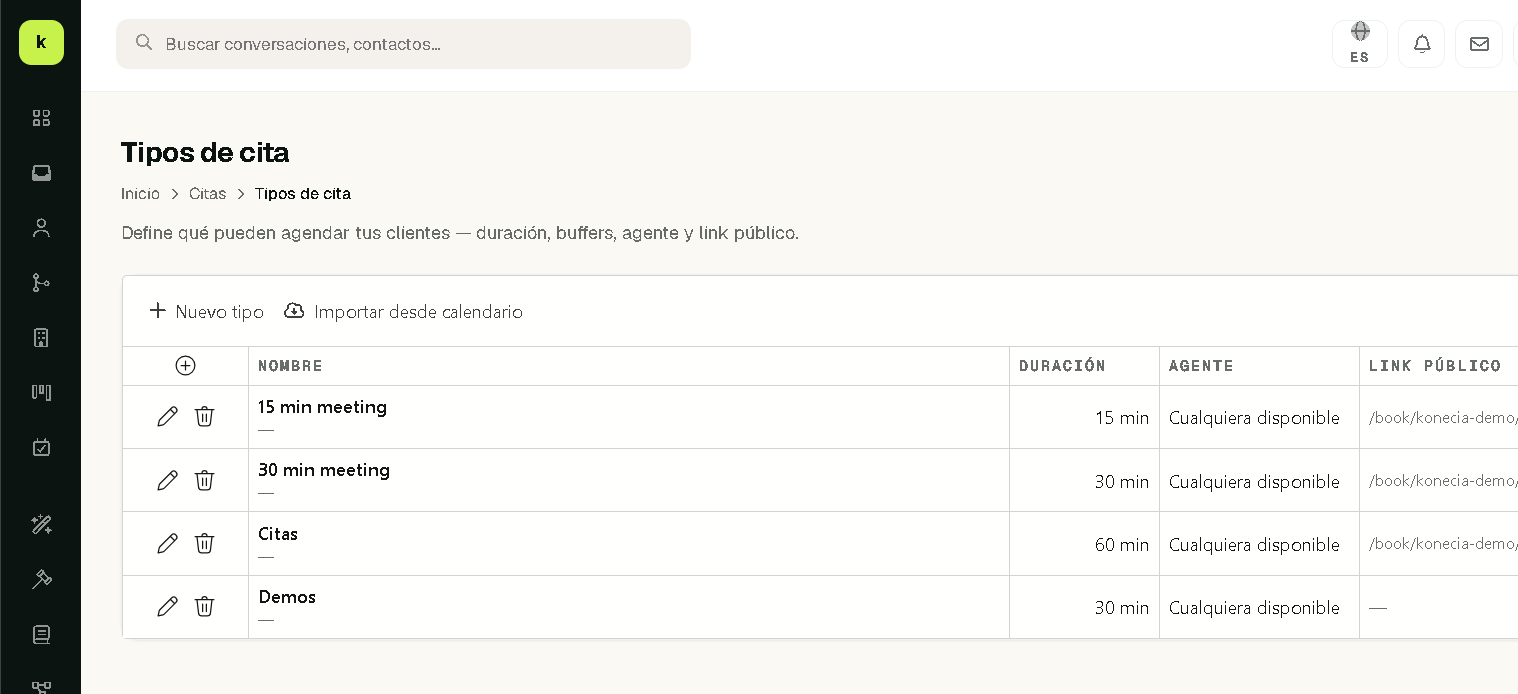This screenshot has height=694, width=1518.
Task: Click the green k logo icon
Action: [41, 42]
